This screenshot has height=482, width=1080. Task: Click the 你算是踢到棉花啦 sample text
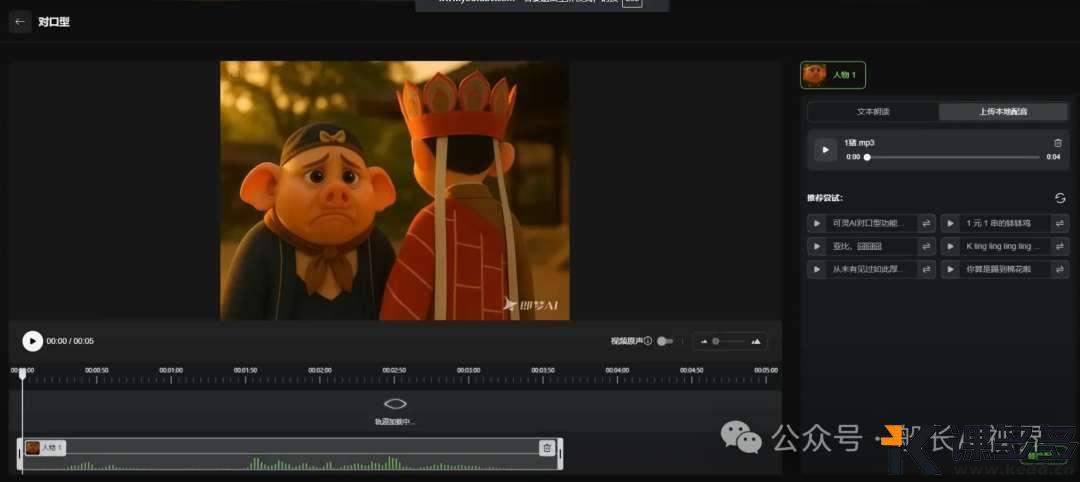coord(998,269)
